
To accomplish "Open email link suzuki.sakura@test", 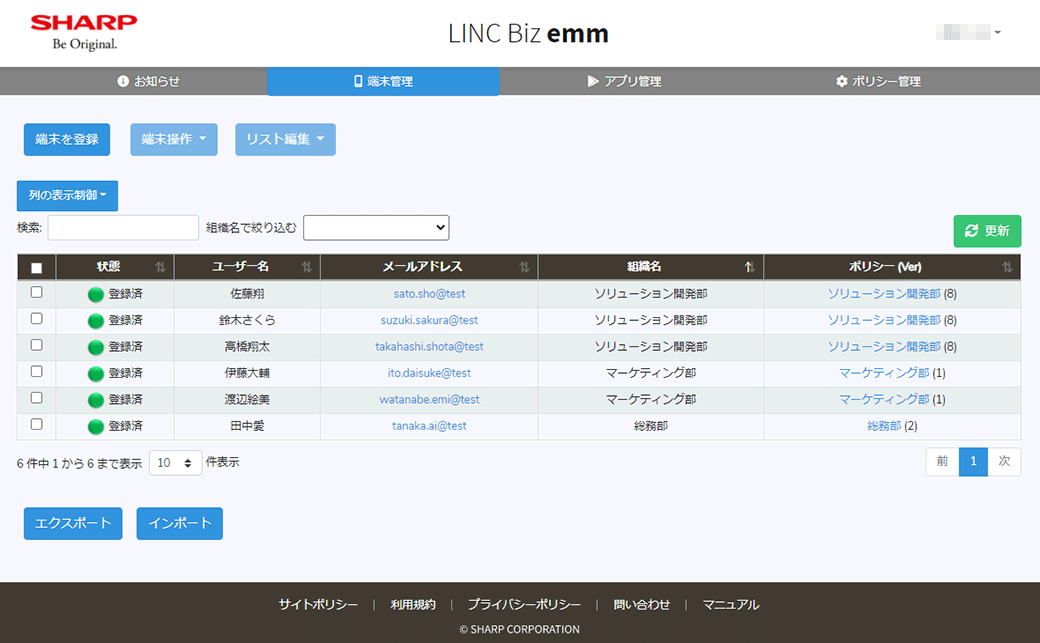I will coord(429,321).
